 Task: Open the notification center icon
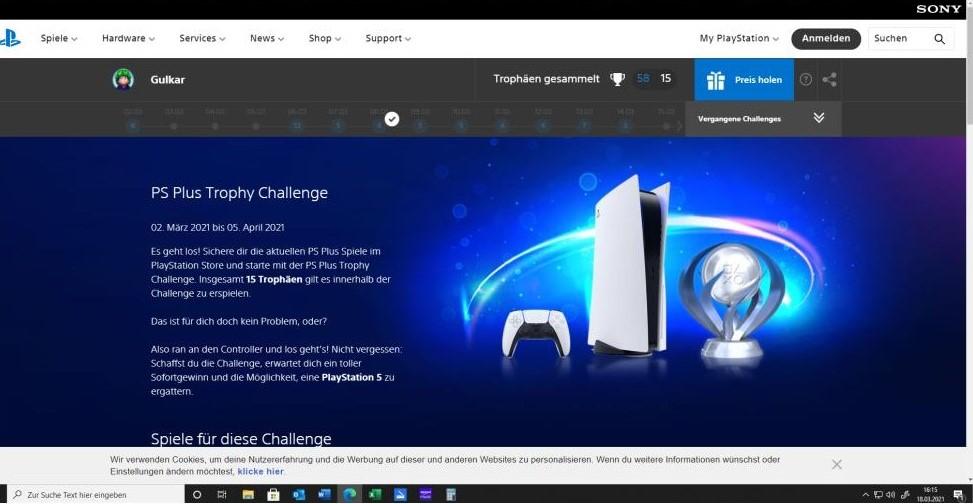(957, 495)
